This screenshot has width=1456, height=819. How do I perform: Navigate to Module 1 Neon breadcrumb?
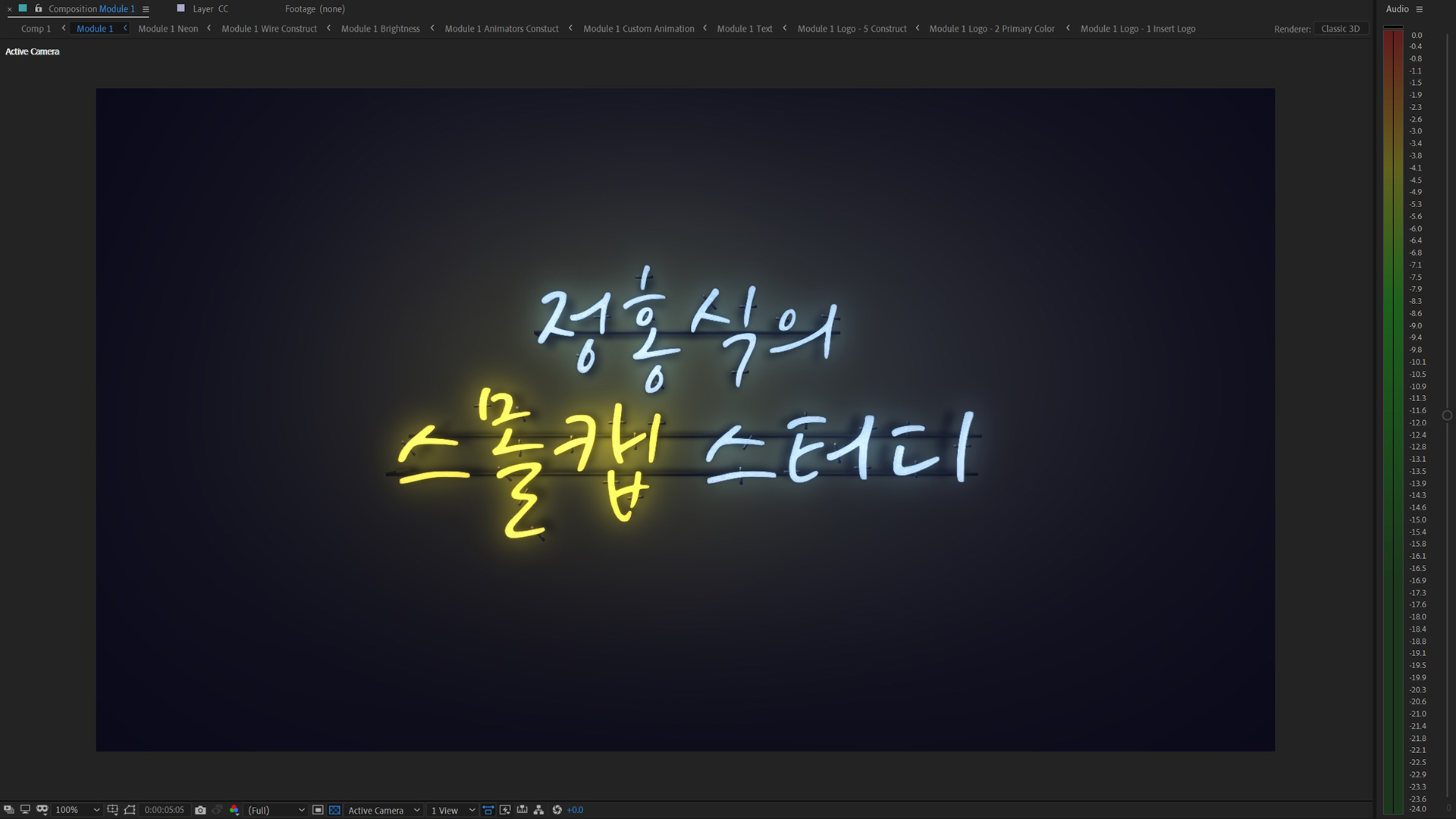click(168, 29)
